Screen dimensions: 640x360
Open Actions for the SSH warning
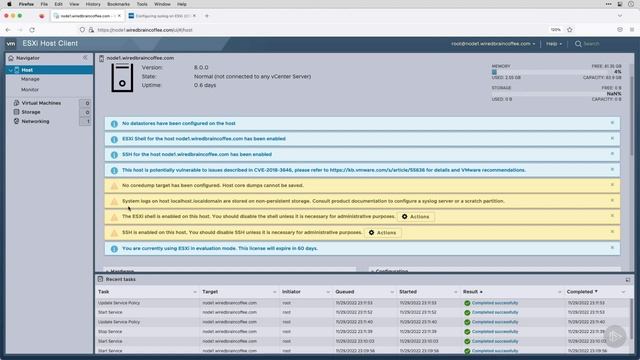[382, 233]
